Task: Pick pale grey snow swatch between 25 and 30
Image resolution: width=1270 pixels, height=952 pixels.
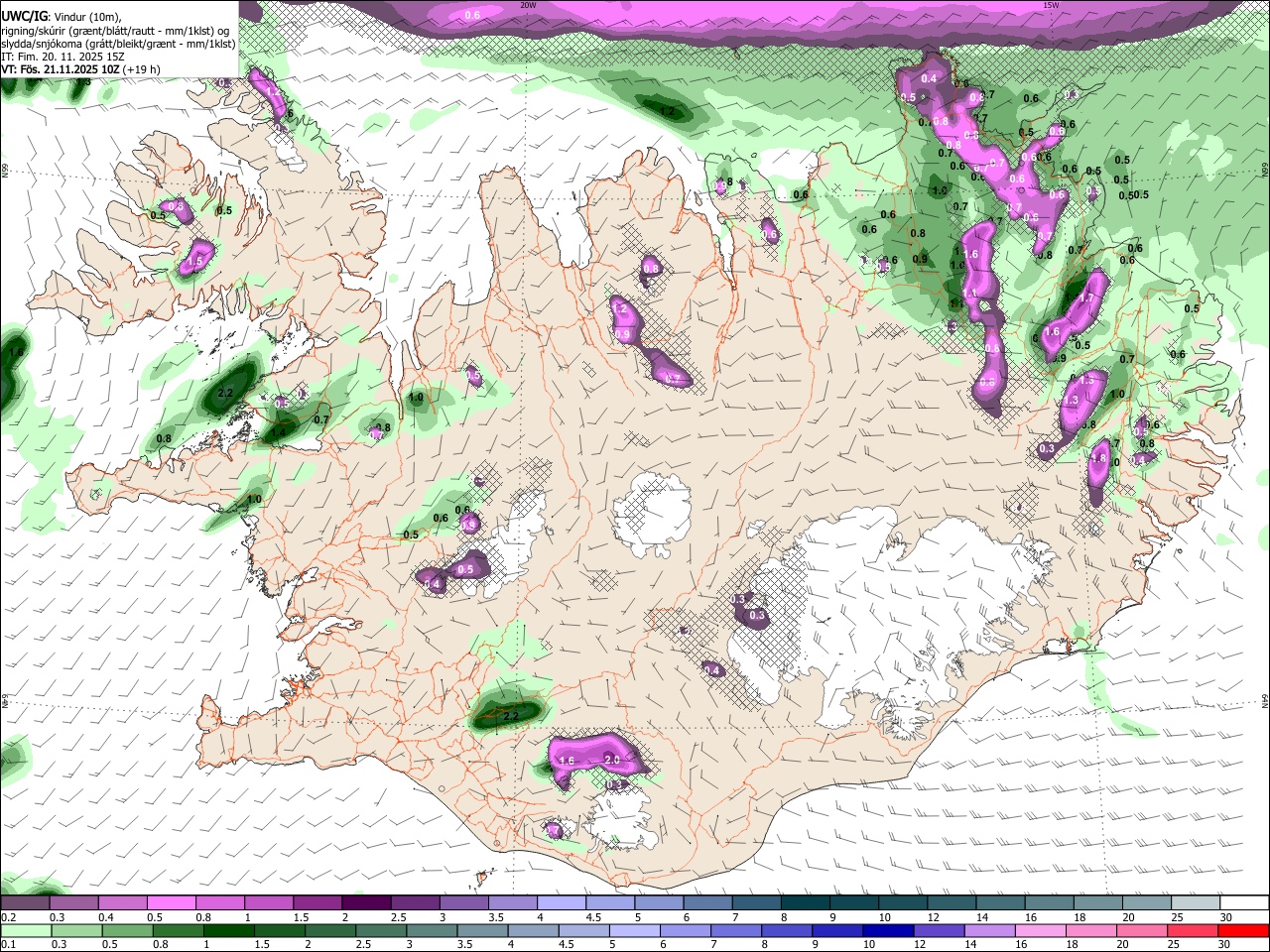Action: click(x=1196, y=903)
